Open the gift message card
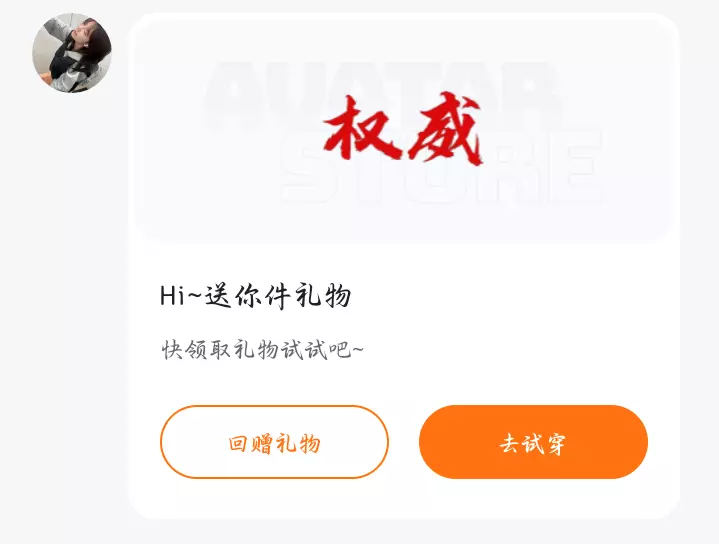 pyautogui.click(x=404, y=266)
